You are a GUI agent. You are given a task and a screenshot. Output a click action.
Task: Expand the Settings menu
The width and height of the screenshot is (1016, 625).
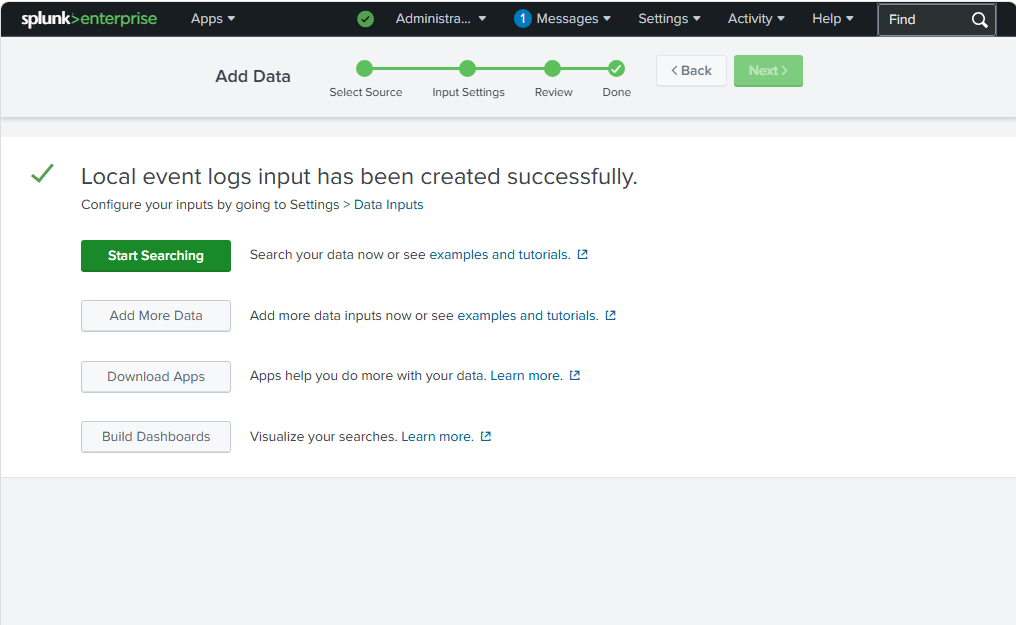(x=669, y=19)
